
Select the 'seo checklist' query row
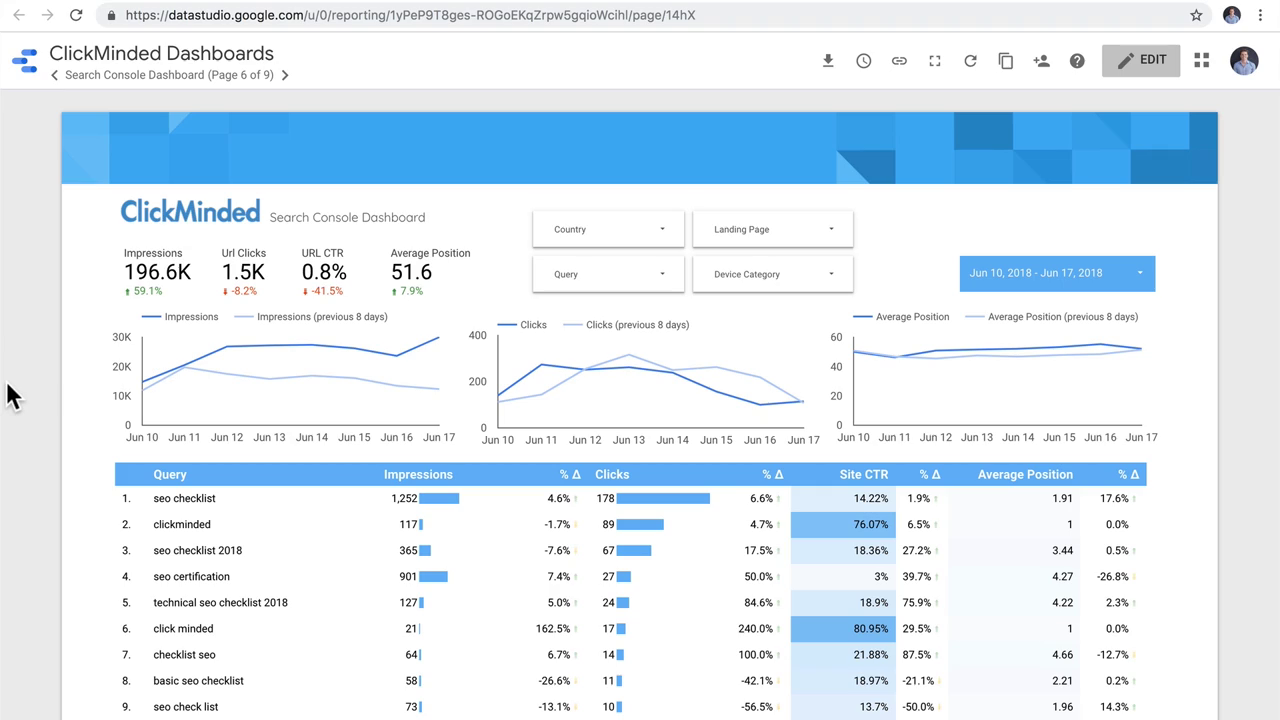(x=630, y=498)
